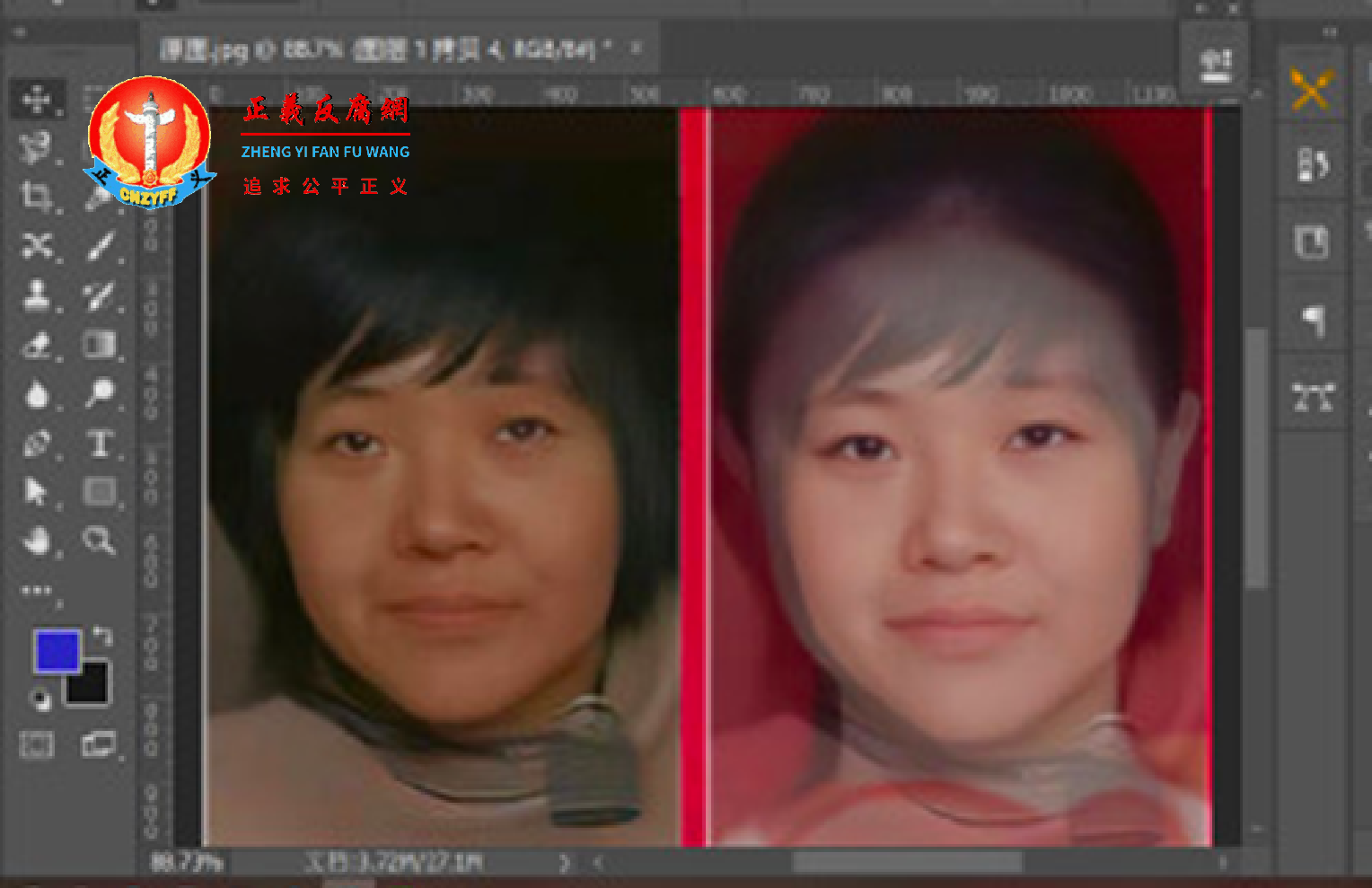Expand the hidden tools ellipsis in the toolbar
1372x888 pixels.
pos(37,590)
